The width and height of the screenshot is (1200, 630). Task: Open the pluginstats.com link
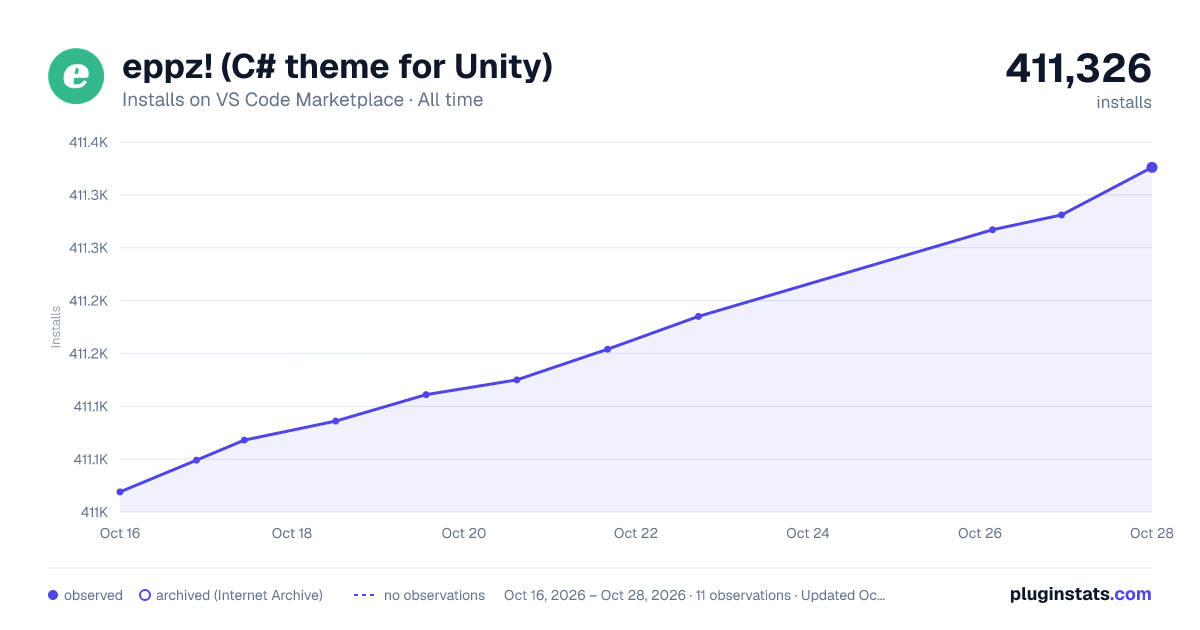click(x=1080, y=594)
